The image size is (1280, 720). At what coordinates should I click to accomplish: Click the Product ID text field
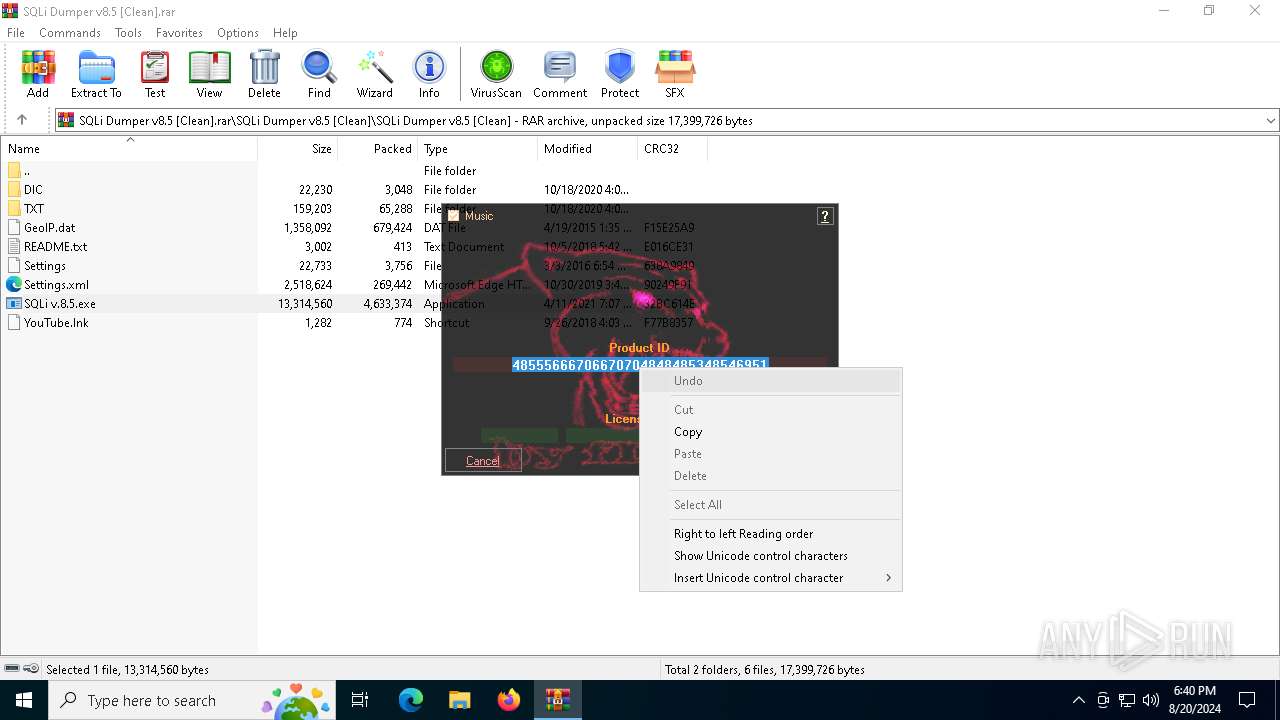point(640,365)
